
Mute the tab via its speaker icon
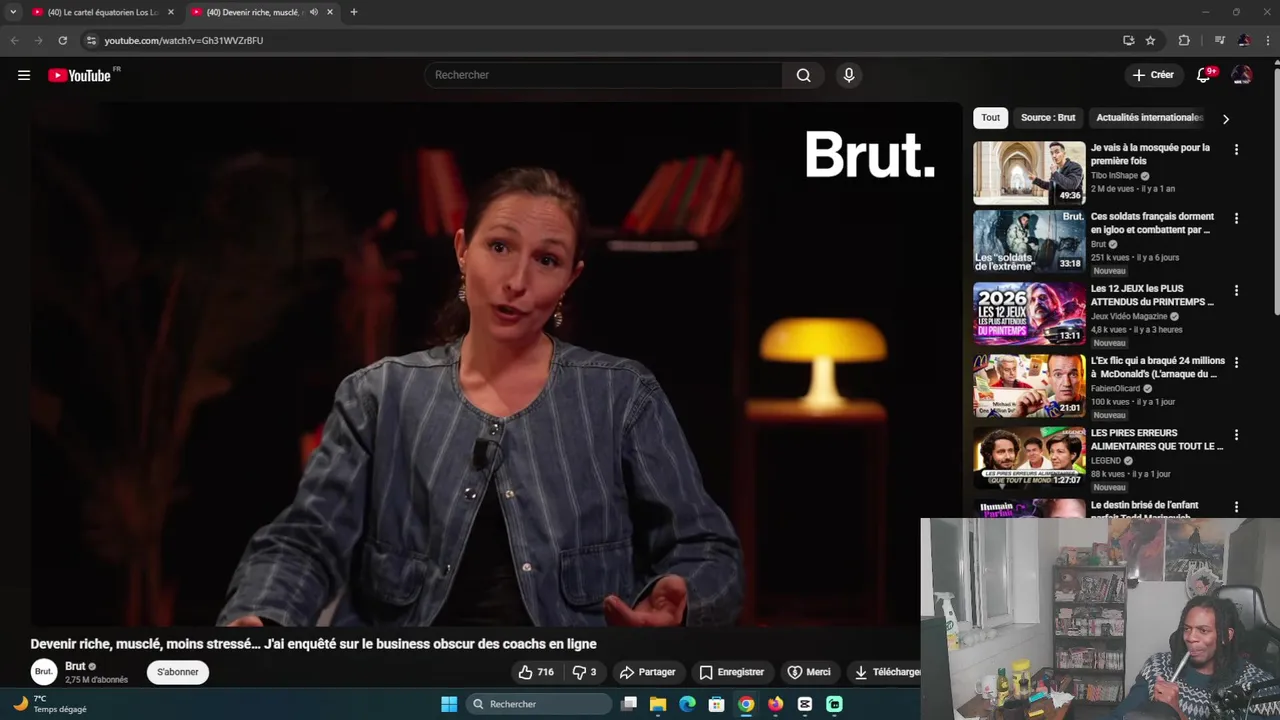click(x=313, y=12)
